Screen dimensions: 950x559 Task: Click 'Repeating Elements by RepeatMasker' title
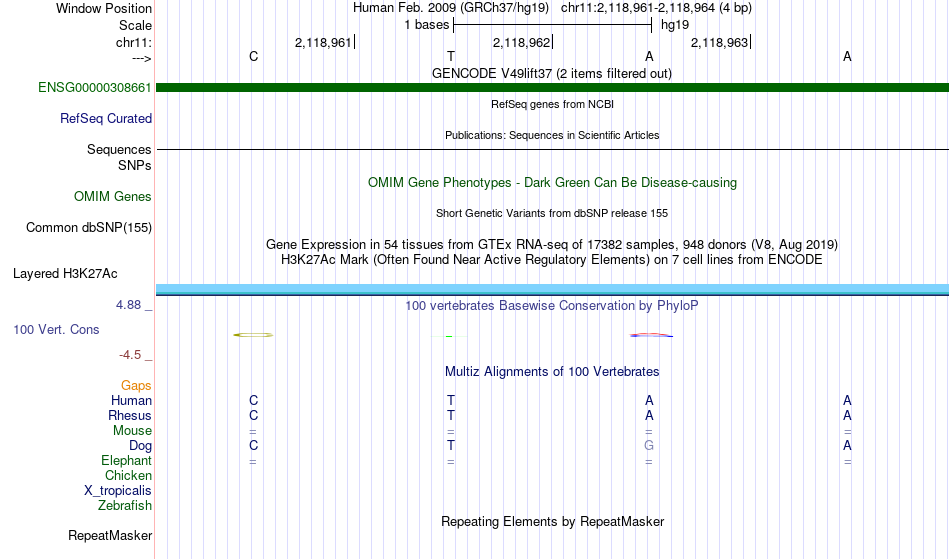pyautogui.click(x=553, y=522)
